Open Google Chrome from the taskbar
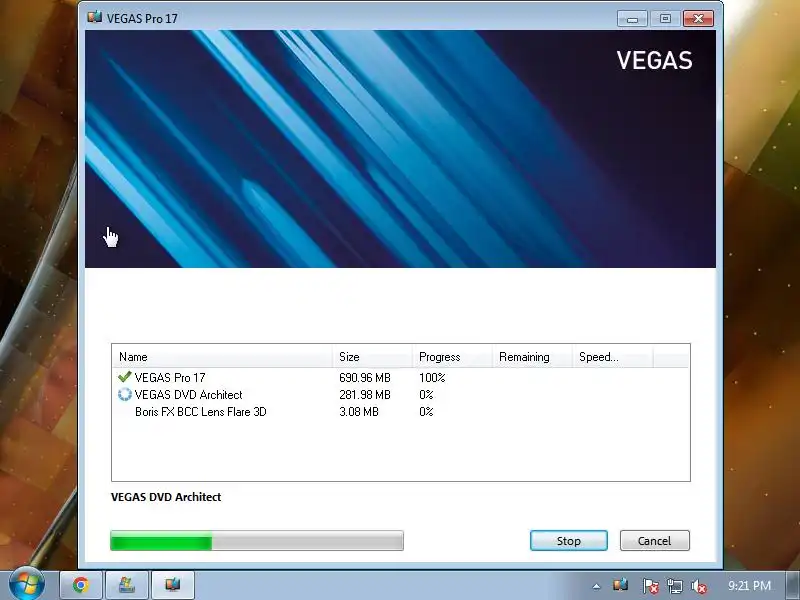 click(81, 585)
